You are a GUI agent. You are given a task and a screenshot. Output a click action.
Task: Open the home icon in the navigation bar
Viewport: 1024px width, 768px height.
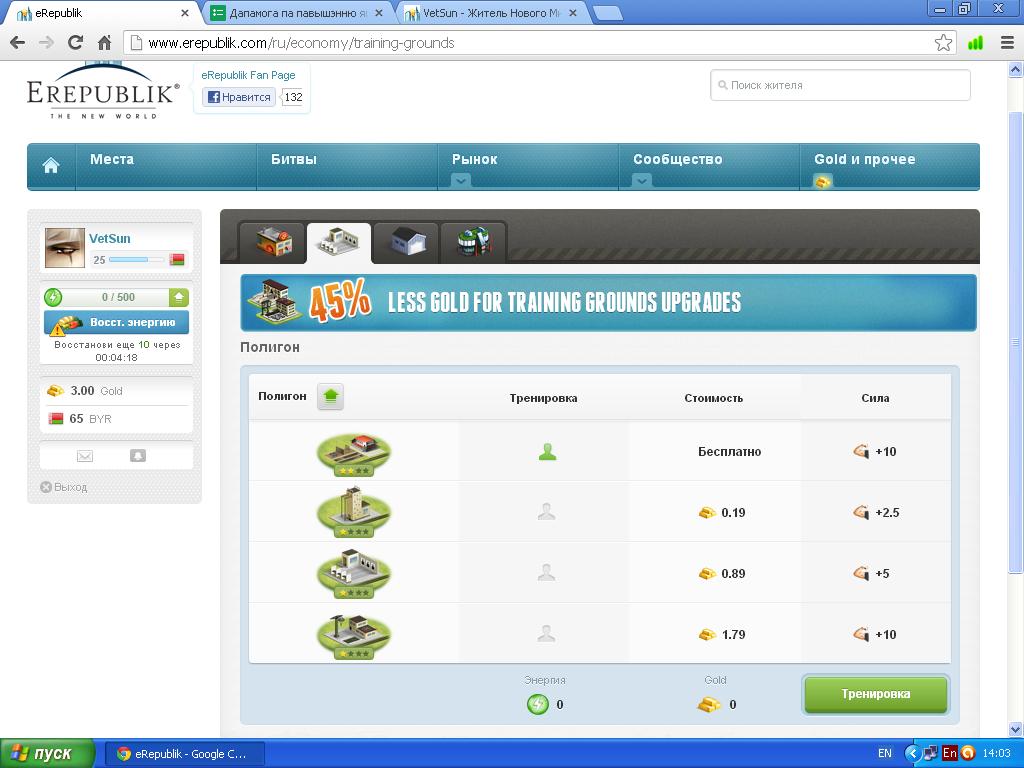(x=51, y=166)
